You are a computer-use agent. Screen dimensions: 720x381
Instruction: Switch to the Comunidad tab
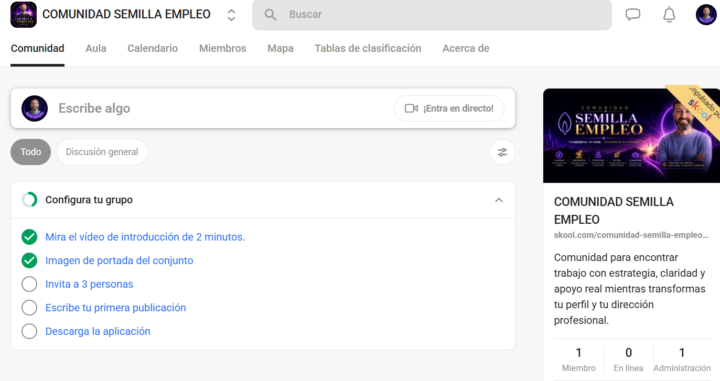[x=37, y=48]
